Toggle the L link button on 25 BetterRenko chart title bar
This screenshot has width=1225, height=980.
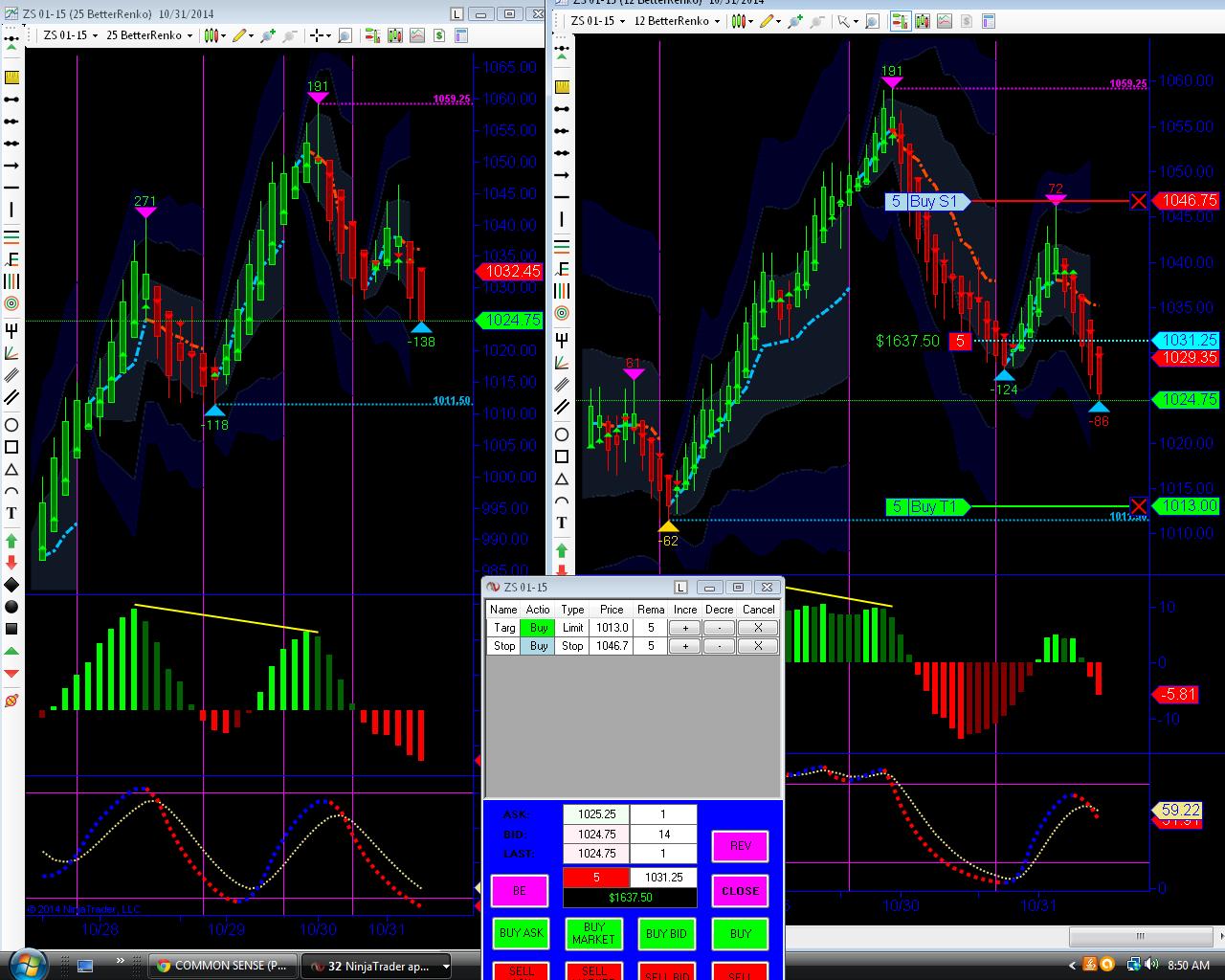click(x=457, y=14)
